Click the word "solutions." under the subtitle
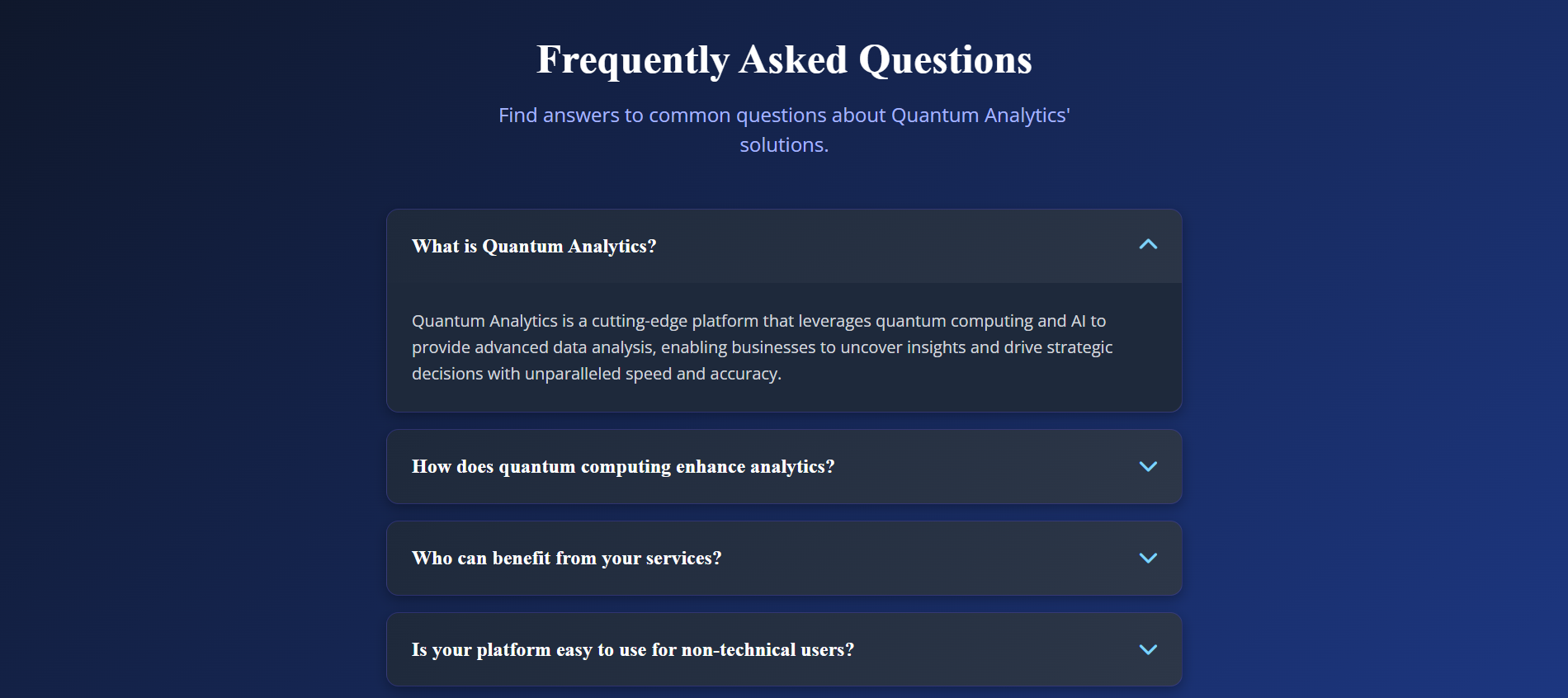Screen dimensions: 1568x698 [x=784, y=145]
